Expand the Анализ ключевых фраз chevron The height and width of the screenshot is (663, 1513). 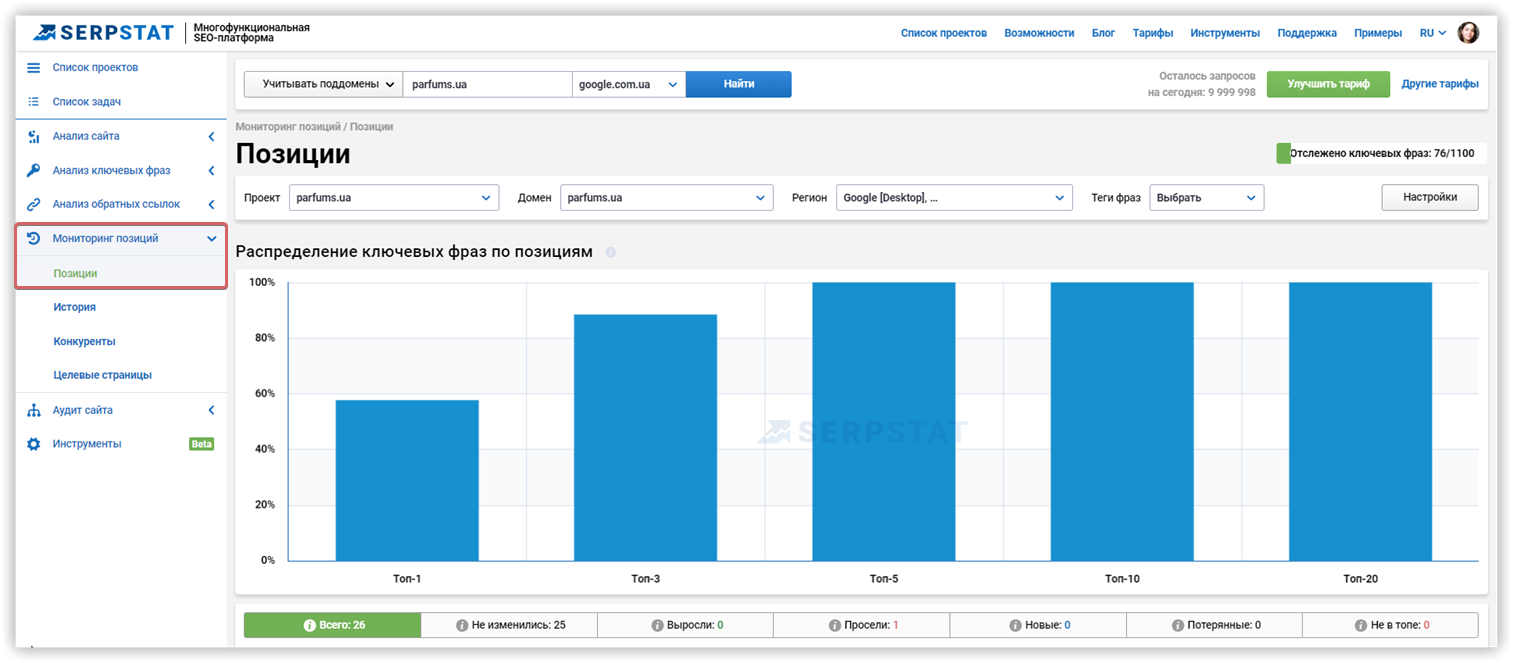pyautogui.click(x=211, y=171)
